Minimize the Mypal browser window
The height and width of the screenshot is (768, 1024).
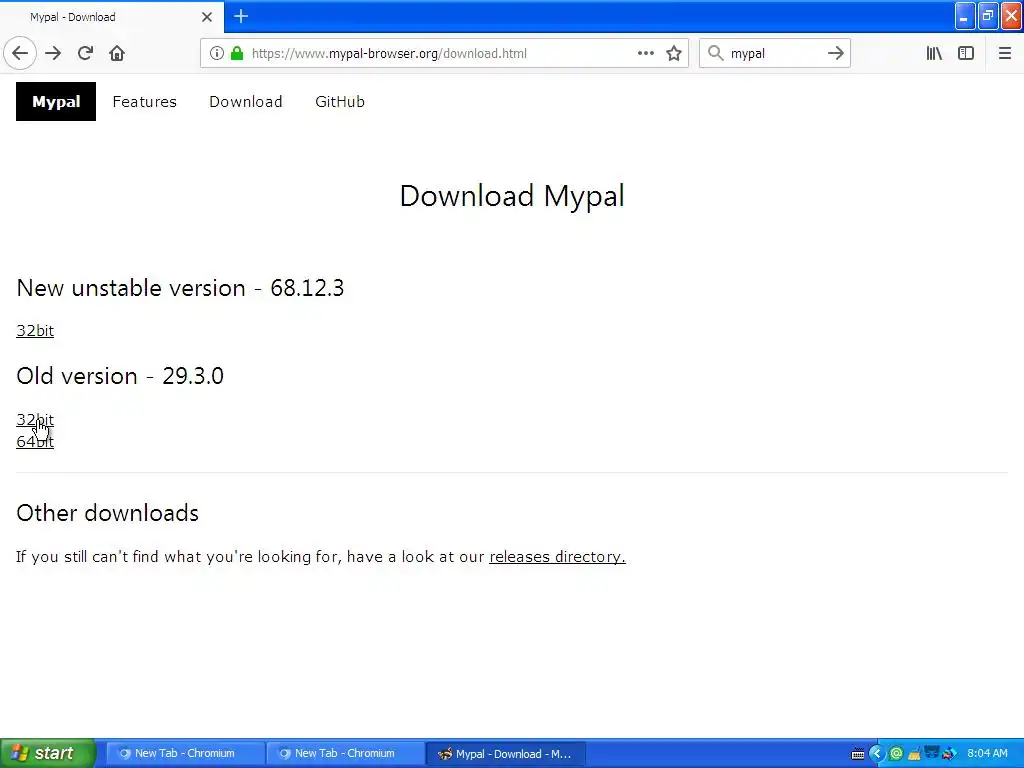(965, 16)
